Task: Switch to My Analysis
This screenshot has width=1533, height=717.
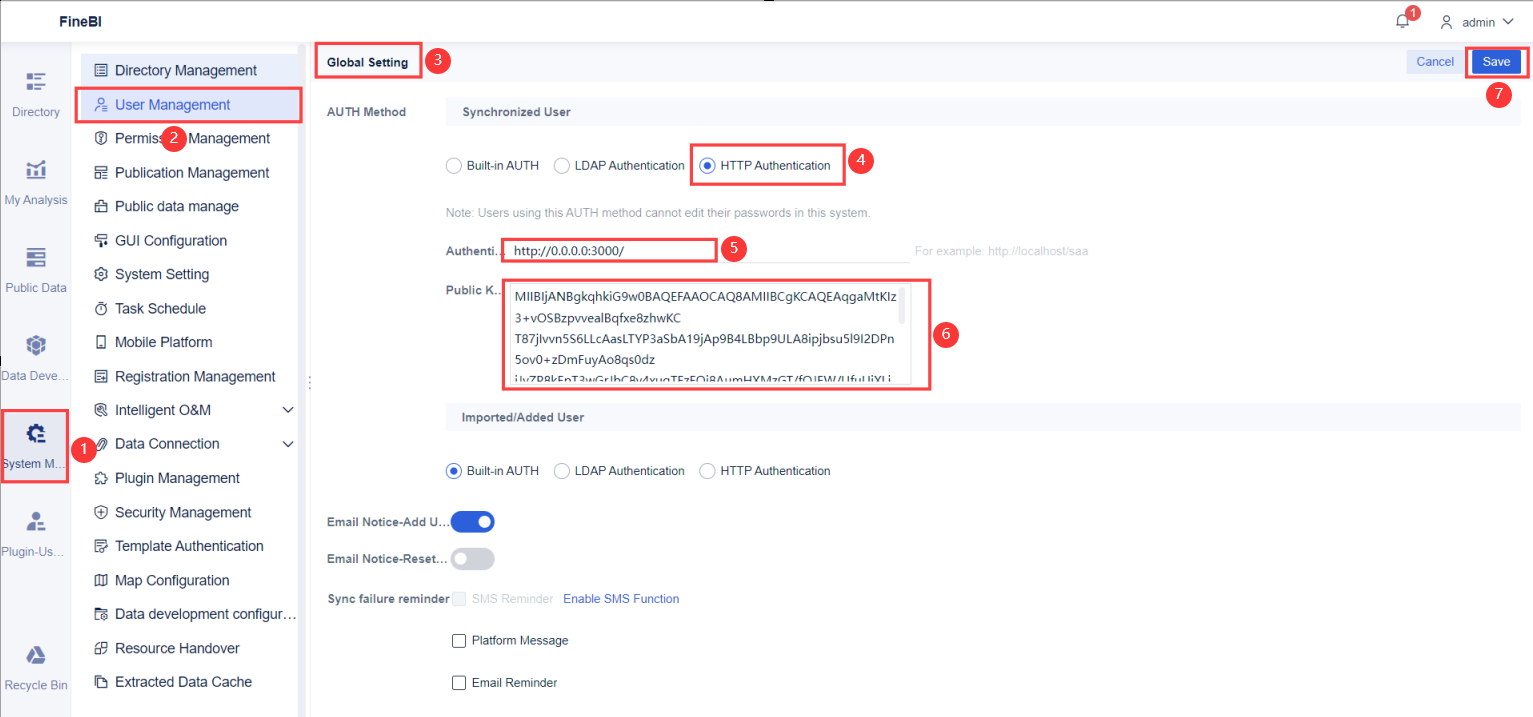Action: [35, 183]
